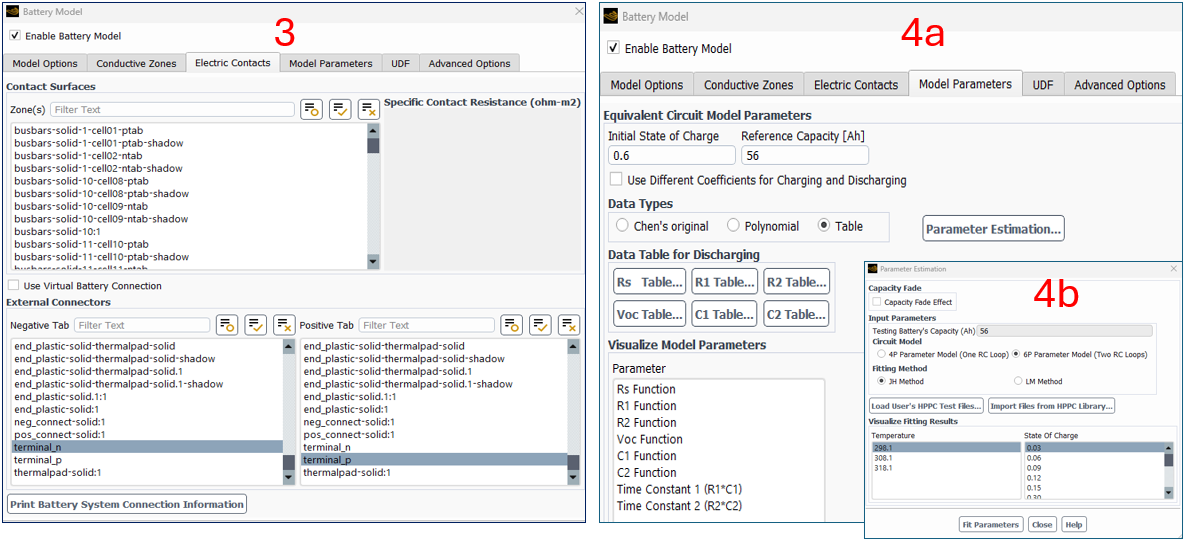Click the Zone(s) list scrollbar thumb

point(373,145)
